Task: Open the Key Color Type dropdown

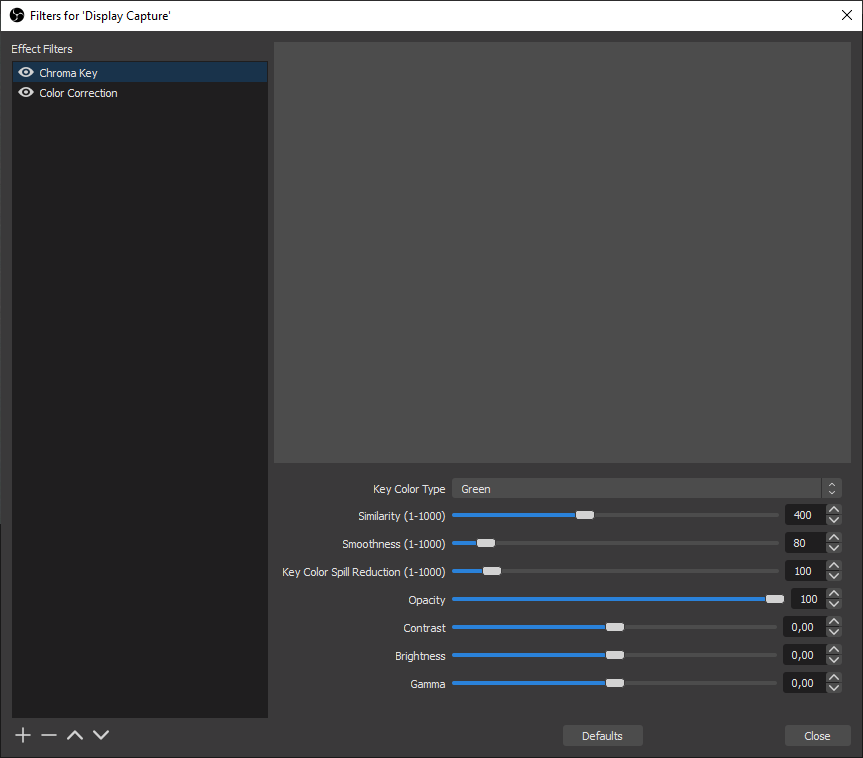Action: (646, 489)
